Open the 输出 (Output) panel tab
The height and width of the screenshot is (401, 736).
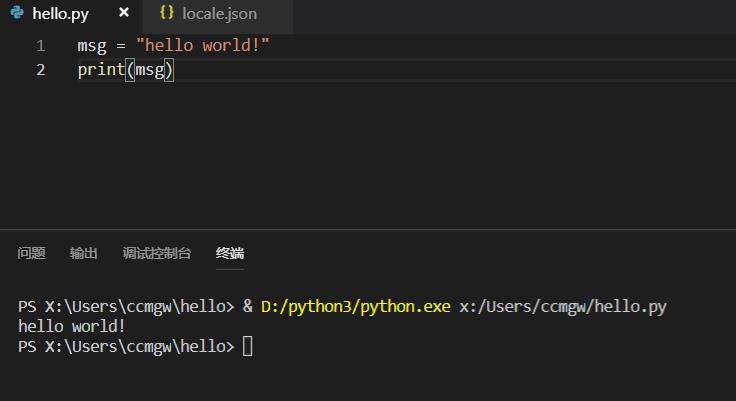coord(84,253)
